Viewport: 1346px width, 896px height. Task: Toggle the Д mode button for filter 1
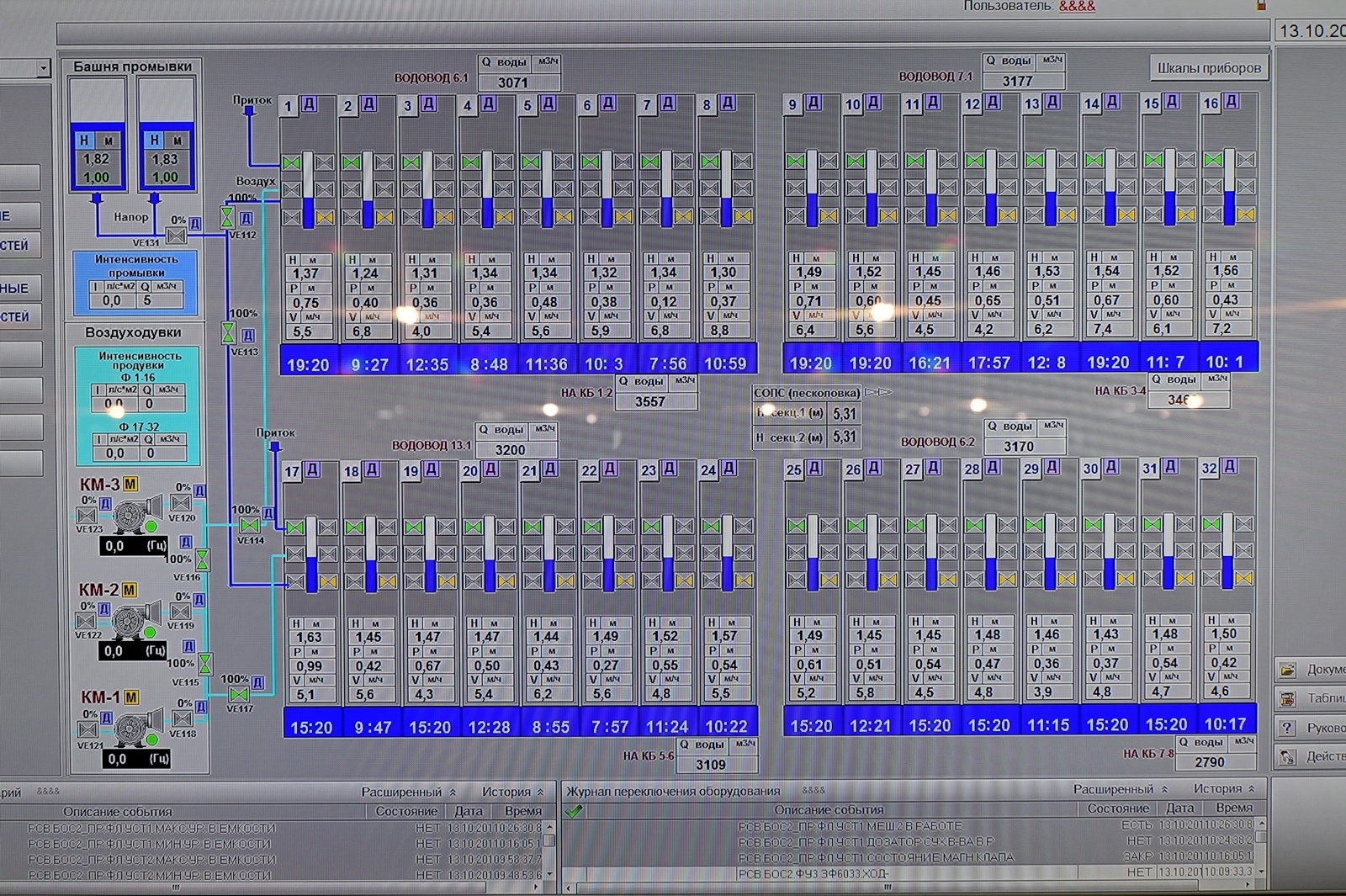(310, 104)
